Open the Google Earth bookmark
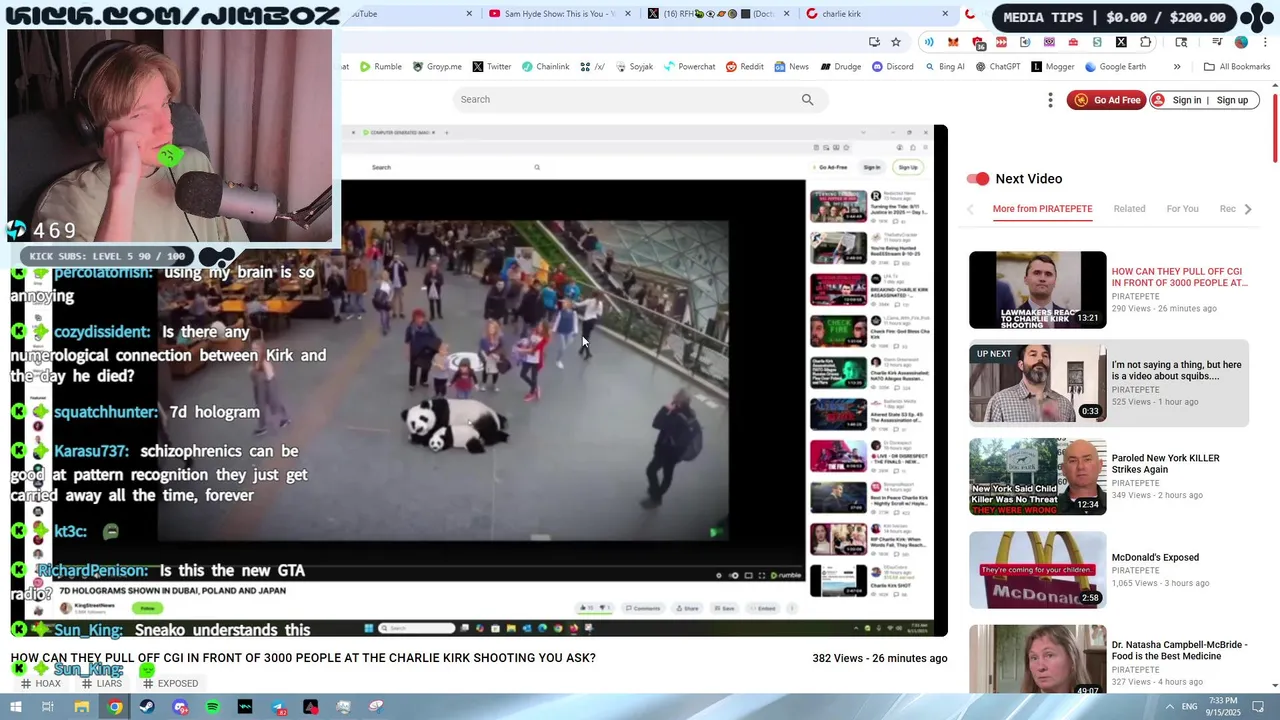The image size is (1280, 720). pos(1115,67)
